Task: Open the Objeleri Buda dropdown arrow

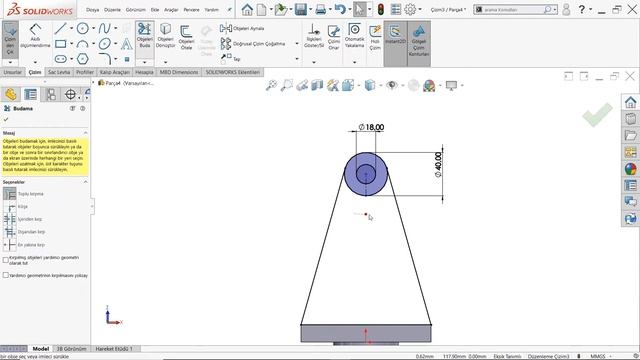Action: tap(144, 62)
